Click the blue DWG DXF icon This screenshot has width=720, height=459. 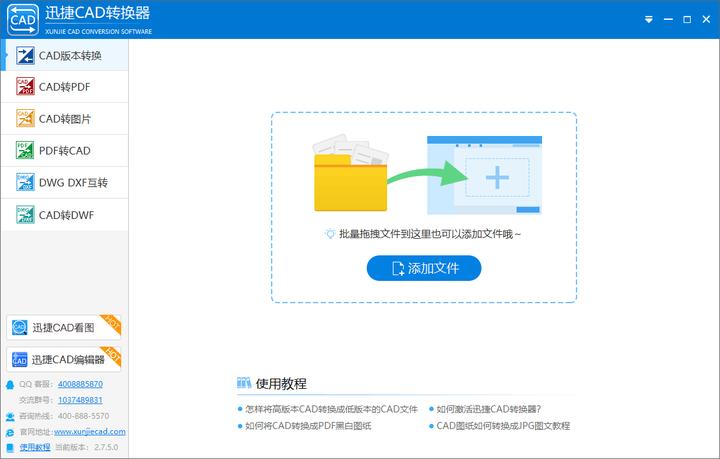[x=25, y=182]
